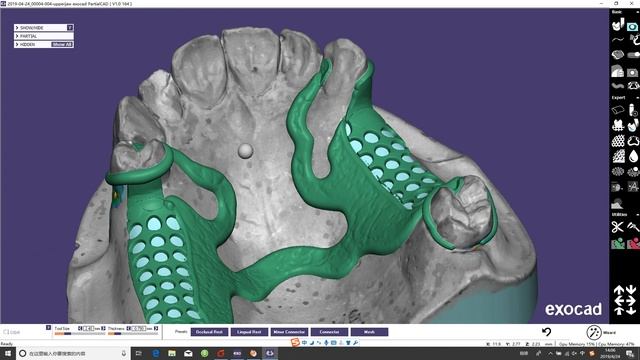Decrease Thickness with left arrow

(128, 328)
